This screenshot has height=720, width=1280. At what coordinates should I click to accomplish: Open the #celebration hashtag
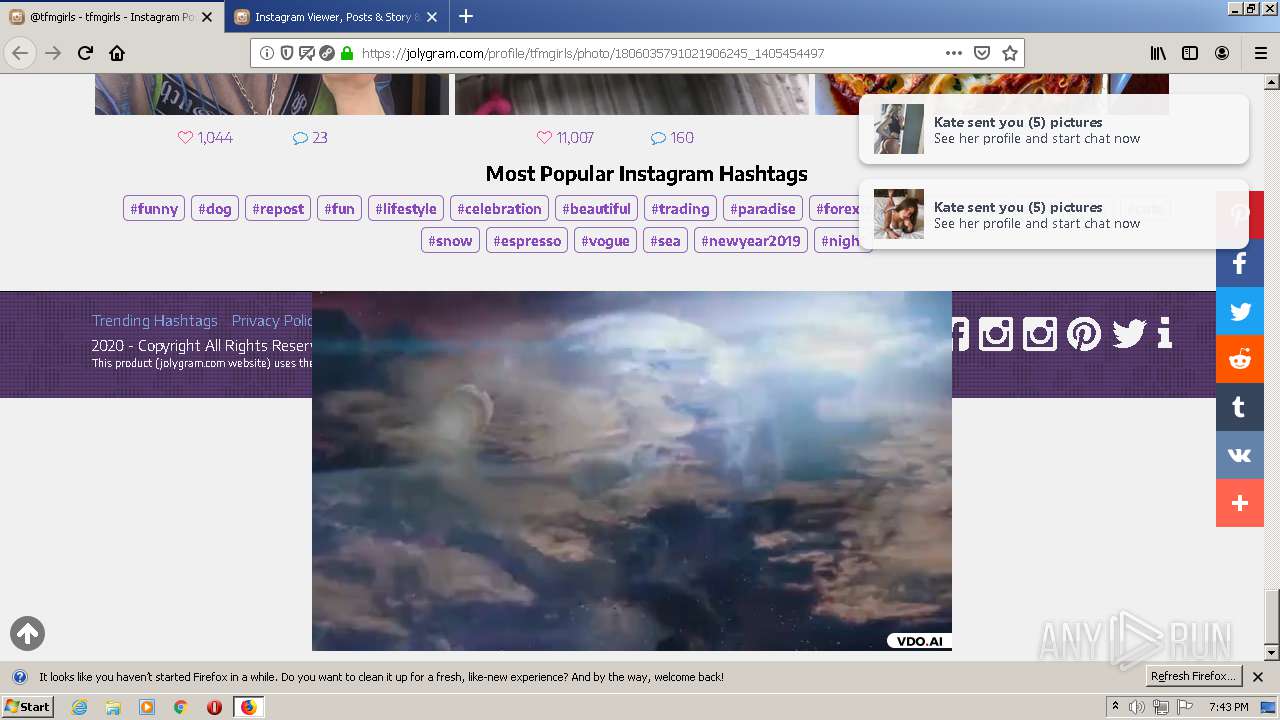pos(499,209)
